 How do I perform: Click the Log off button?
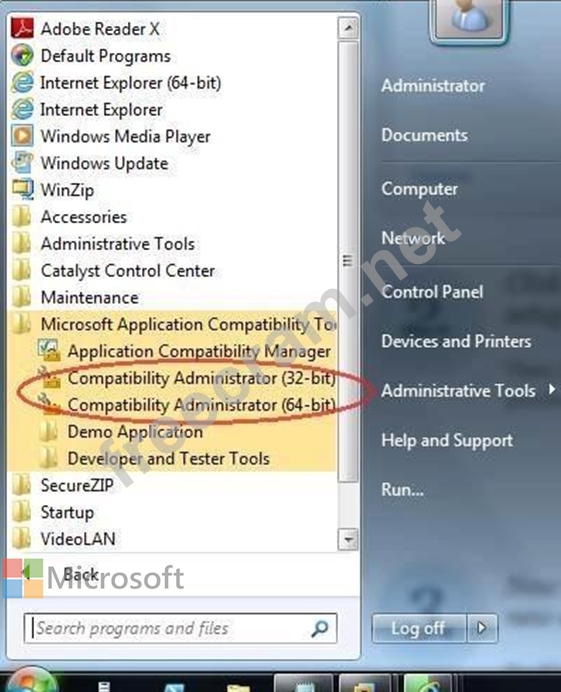(x=419, y=628)
